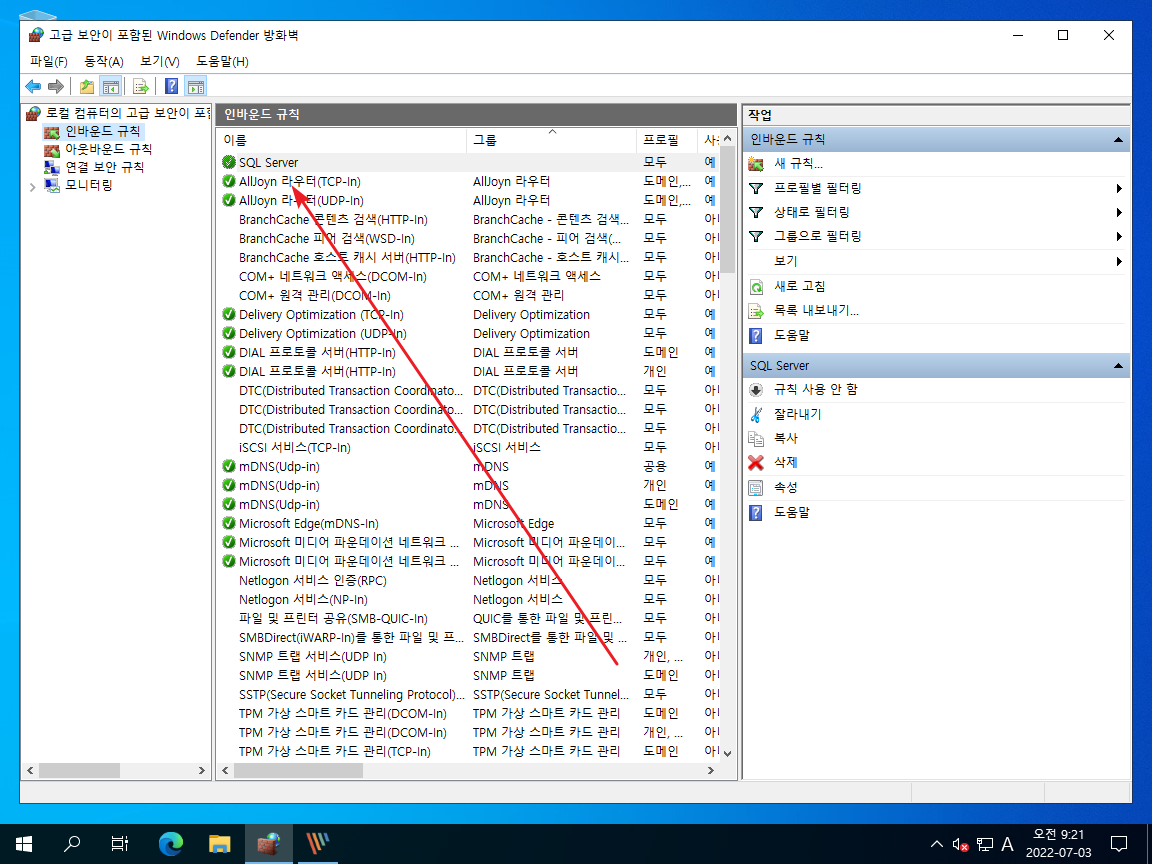Disable the rule via 규칙 사용 안 함
1152x864 pixels.
point(816,389)
